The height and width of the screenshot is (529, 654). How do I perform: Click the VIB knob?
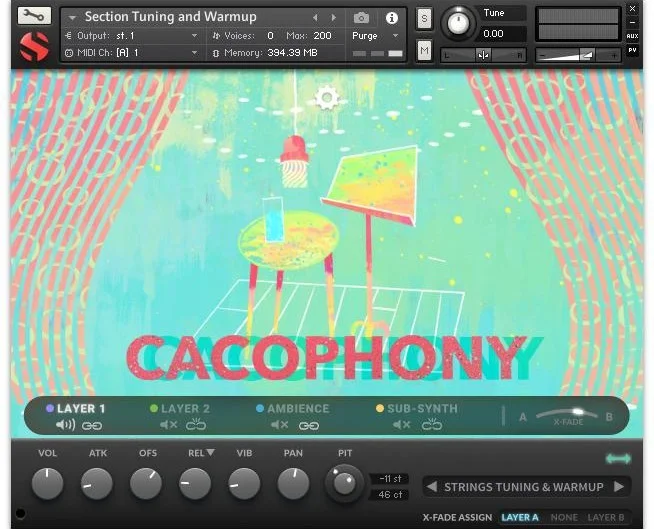pos(244,484)
